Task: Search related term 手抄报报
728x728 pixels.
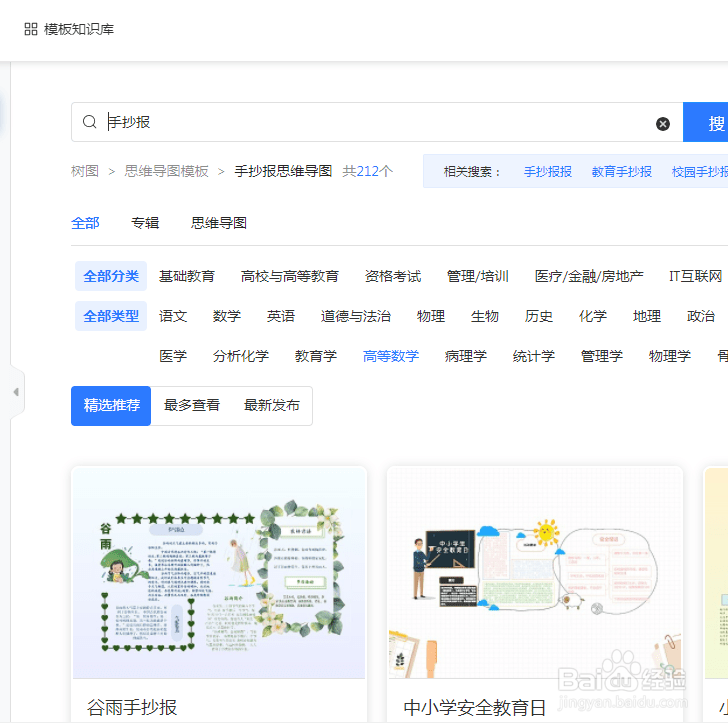Action: [547, 172]
